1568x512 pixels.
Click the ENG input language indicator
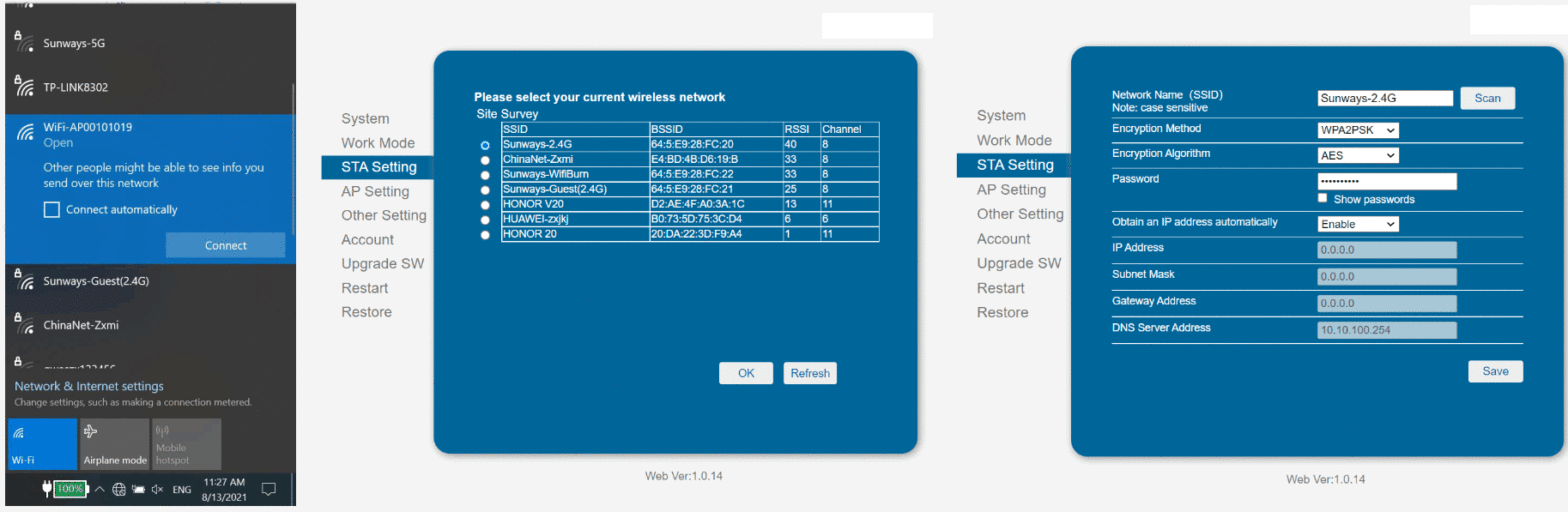182,490
